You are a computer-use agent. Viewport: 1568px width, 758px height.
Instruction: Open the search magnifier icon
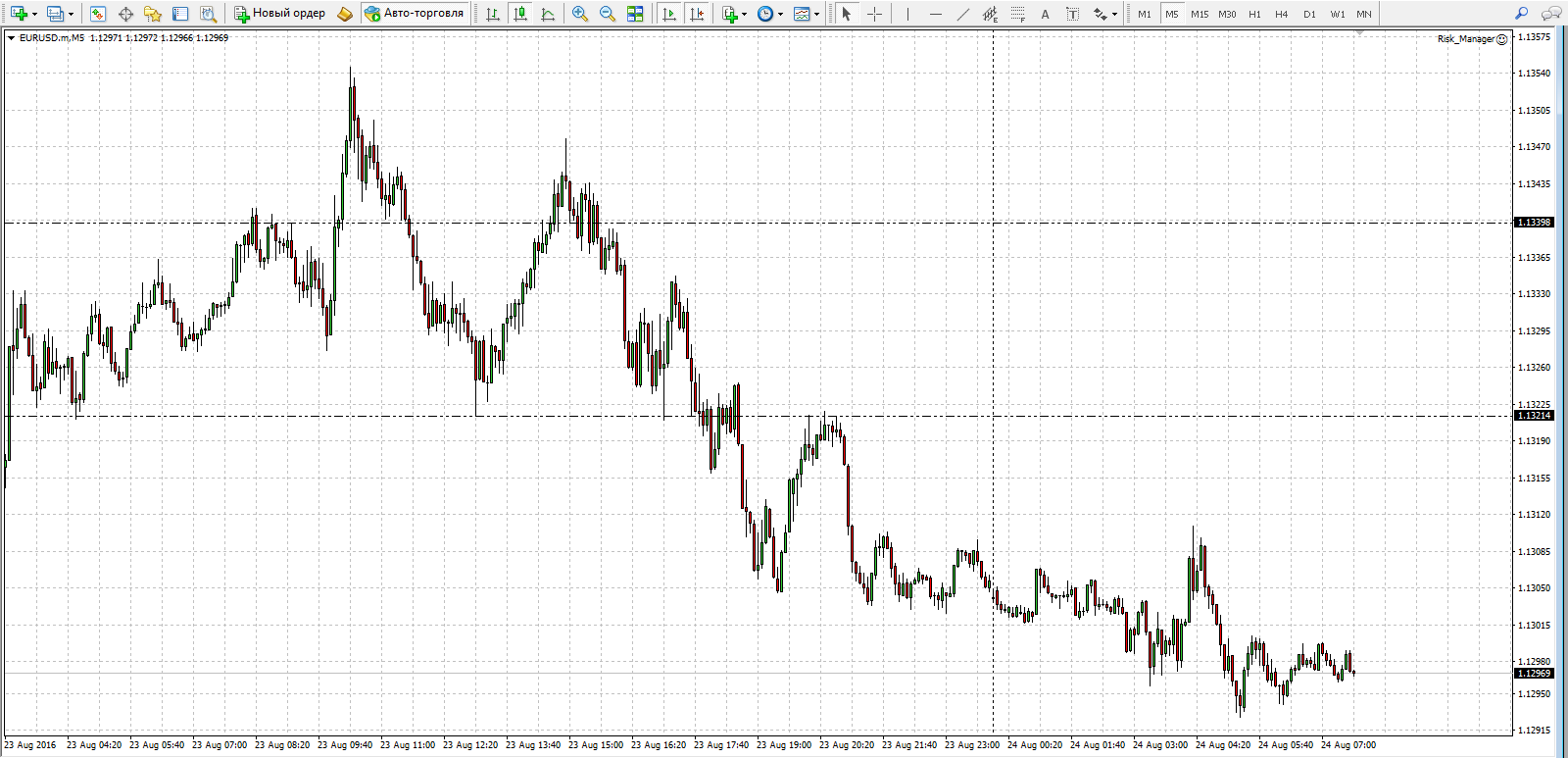click(x=1522, y=14)
